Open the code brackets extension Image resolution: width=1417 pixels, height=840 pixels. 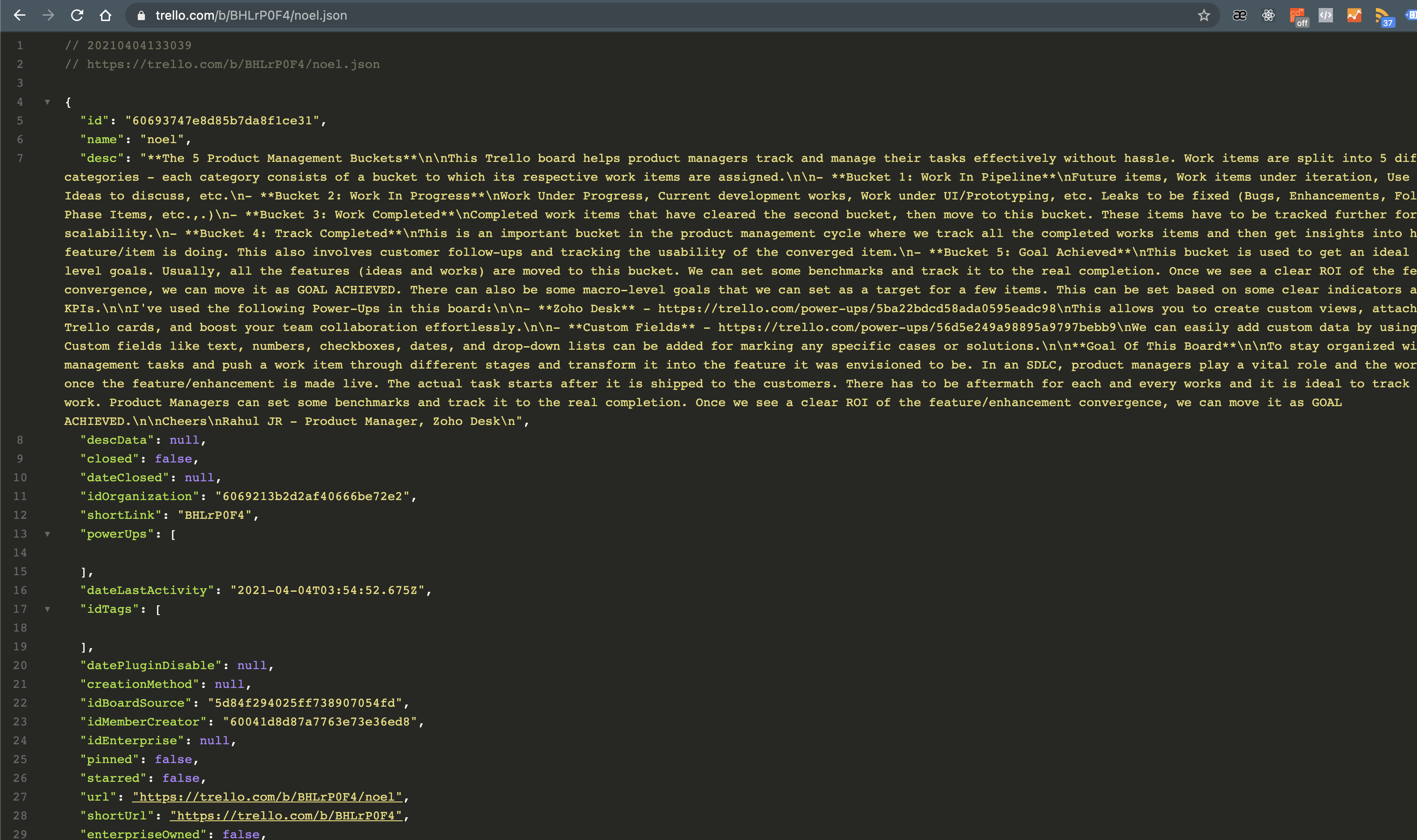[x=1325, y=15]
